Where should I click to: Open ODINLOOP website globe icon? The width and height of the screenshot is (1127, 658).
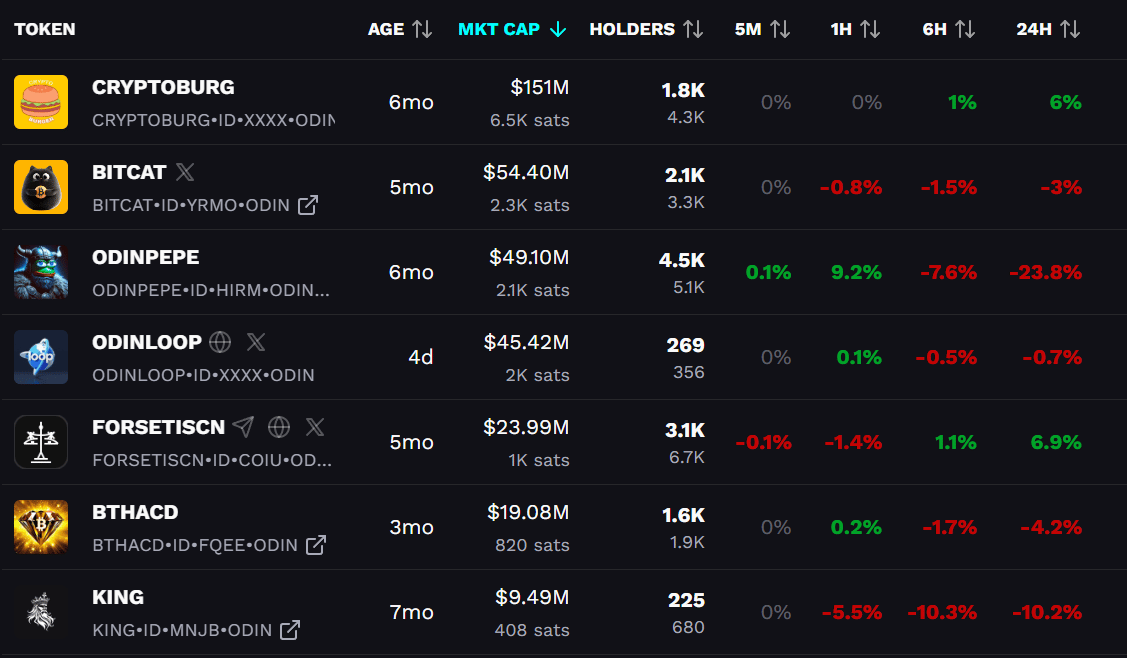pyautogui.click(x=220, y=342)
